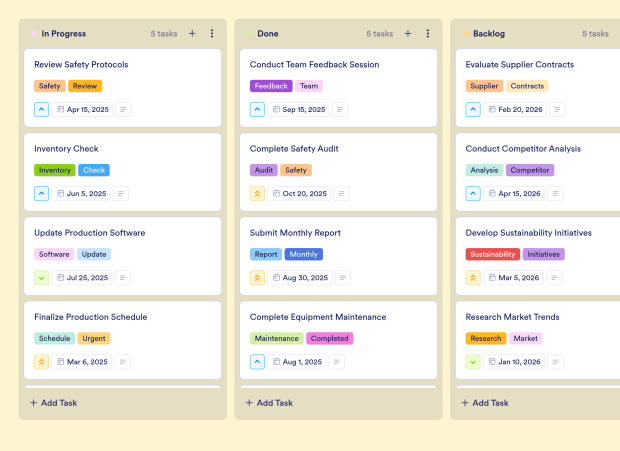Open the Apr 15, 2025 date picker
Screen dimensions: 620x451
82,109
